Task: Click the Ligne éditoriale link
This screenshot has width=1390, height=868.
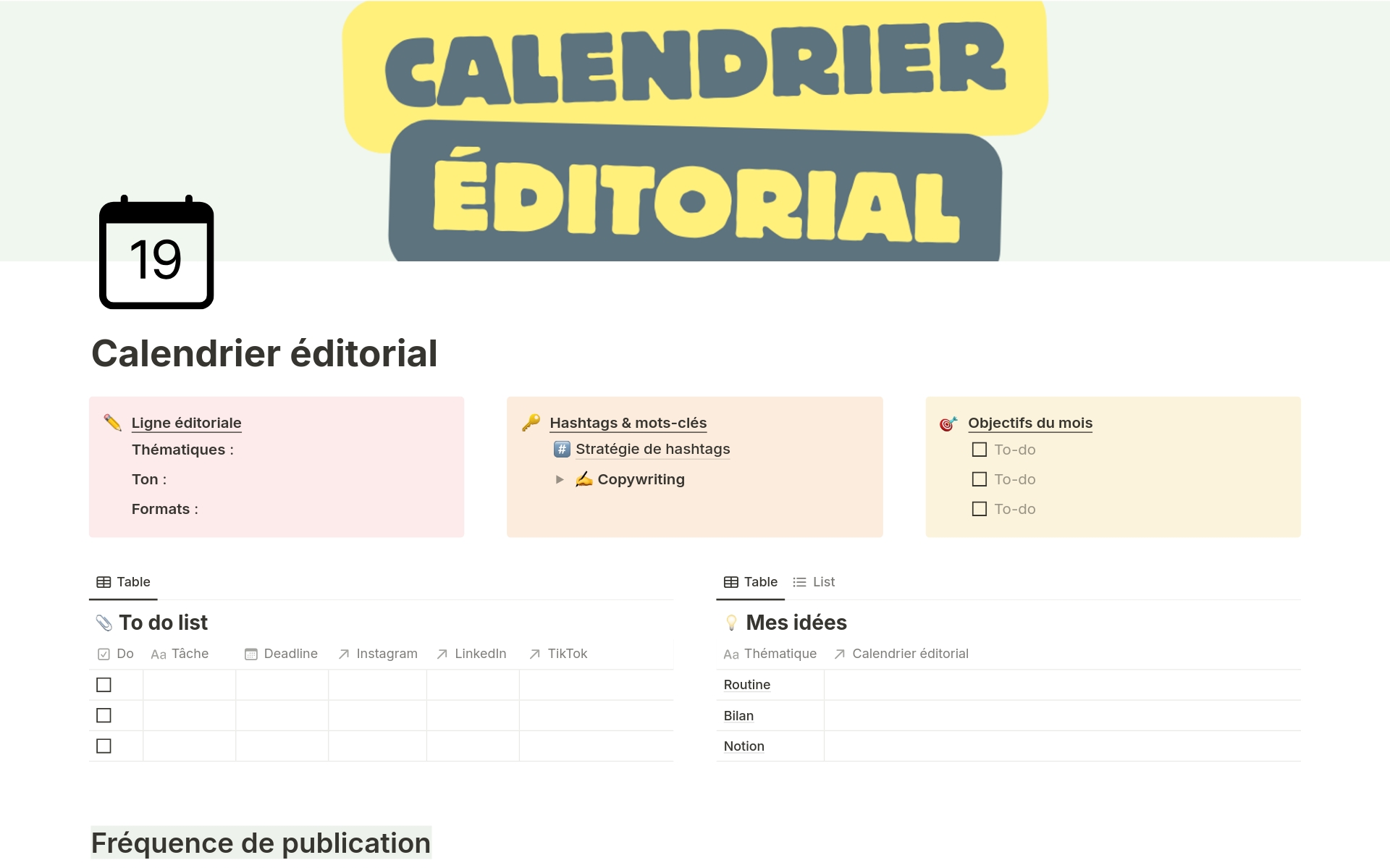Action: pos(186,421)
